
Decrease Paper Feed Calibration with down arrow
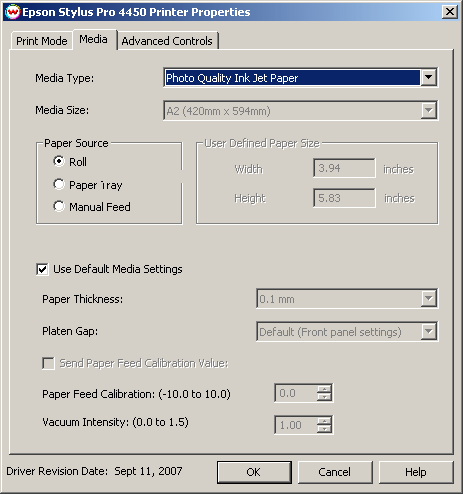pos(324,397)
